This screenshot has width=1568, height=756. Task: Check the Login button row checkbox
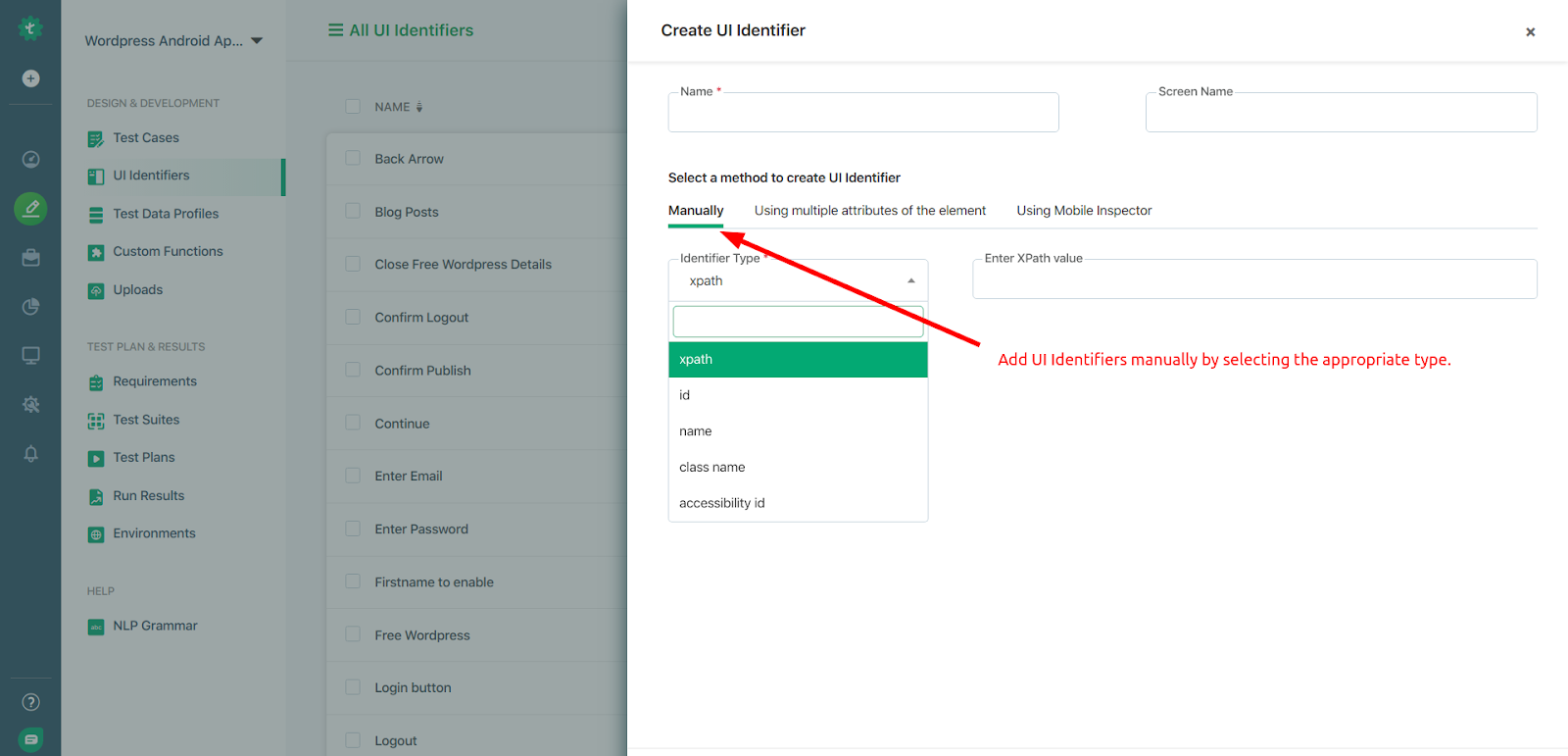[x=353, y=687]
